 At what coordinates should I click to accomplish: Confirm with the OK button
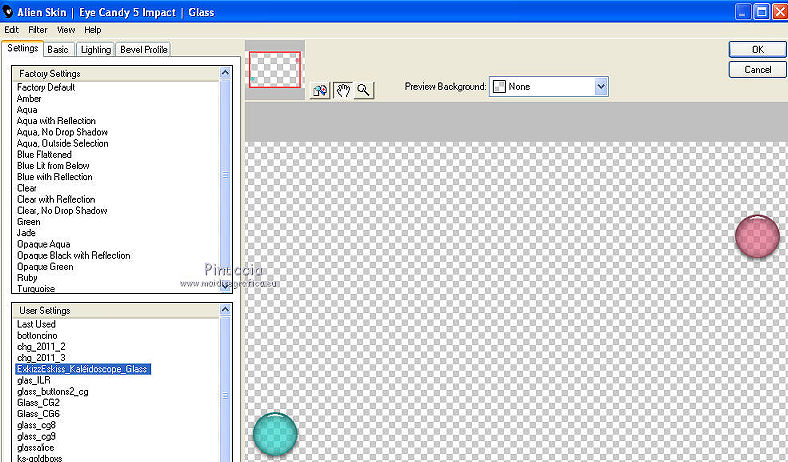[x=757, y=49]
